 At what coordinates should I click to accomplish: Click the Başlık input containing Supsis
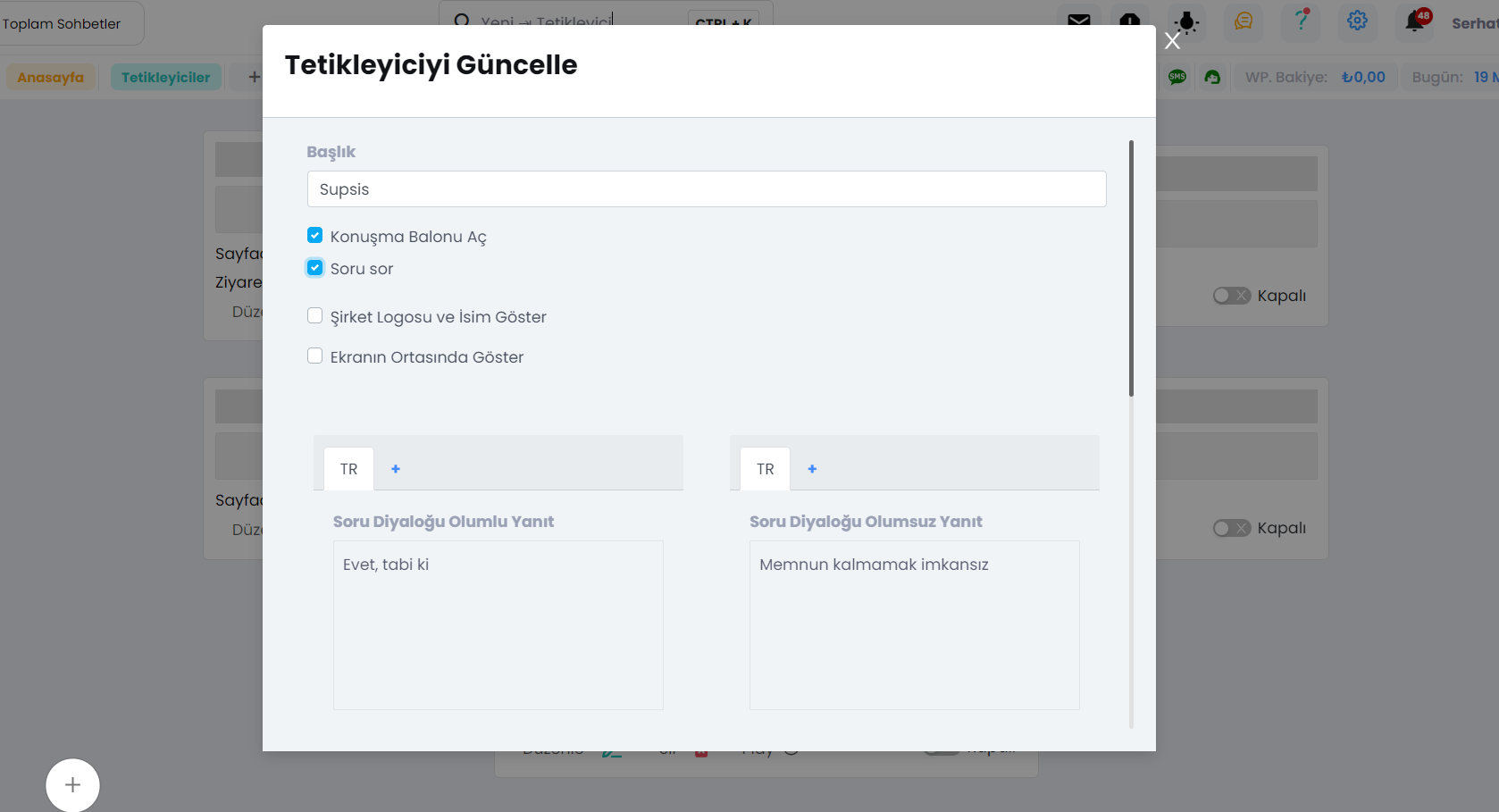707,189
